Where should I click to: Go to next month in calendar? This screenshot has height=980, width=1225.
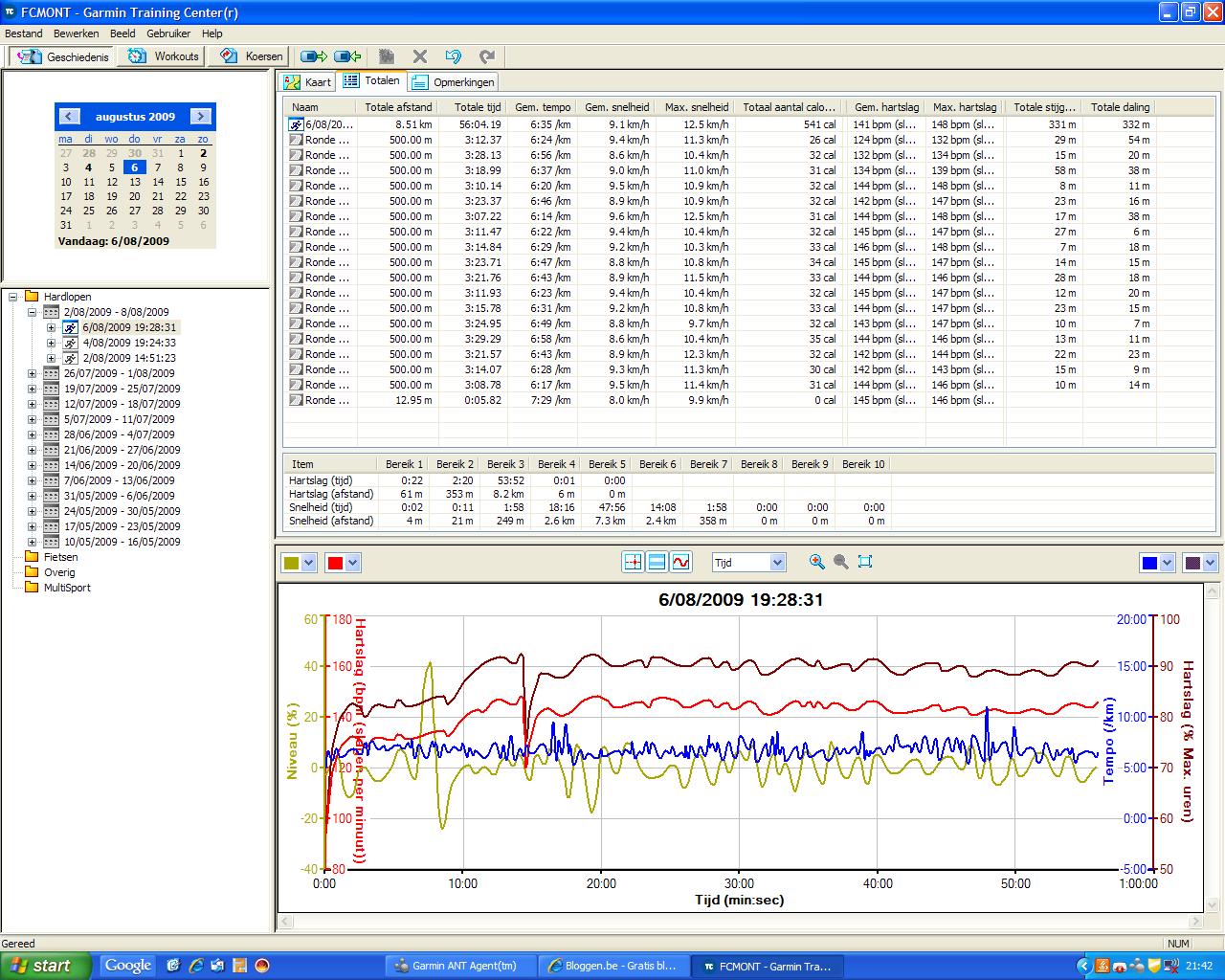(200, 117)
